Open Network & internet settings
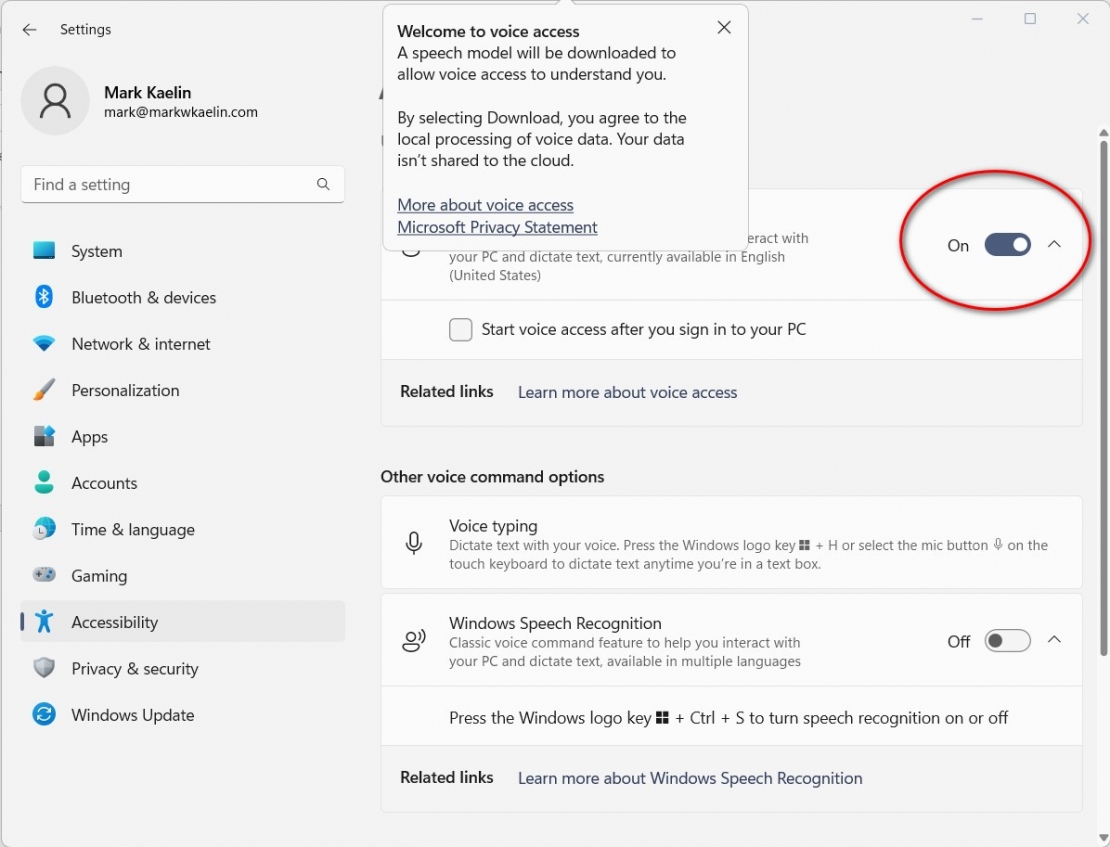1110x847 pixels. coord(140,344)
